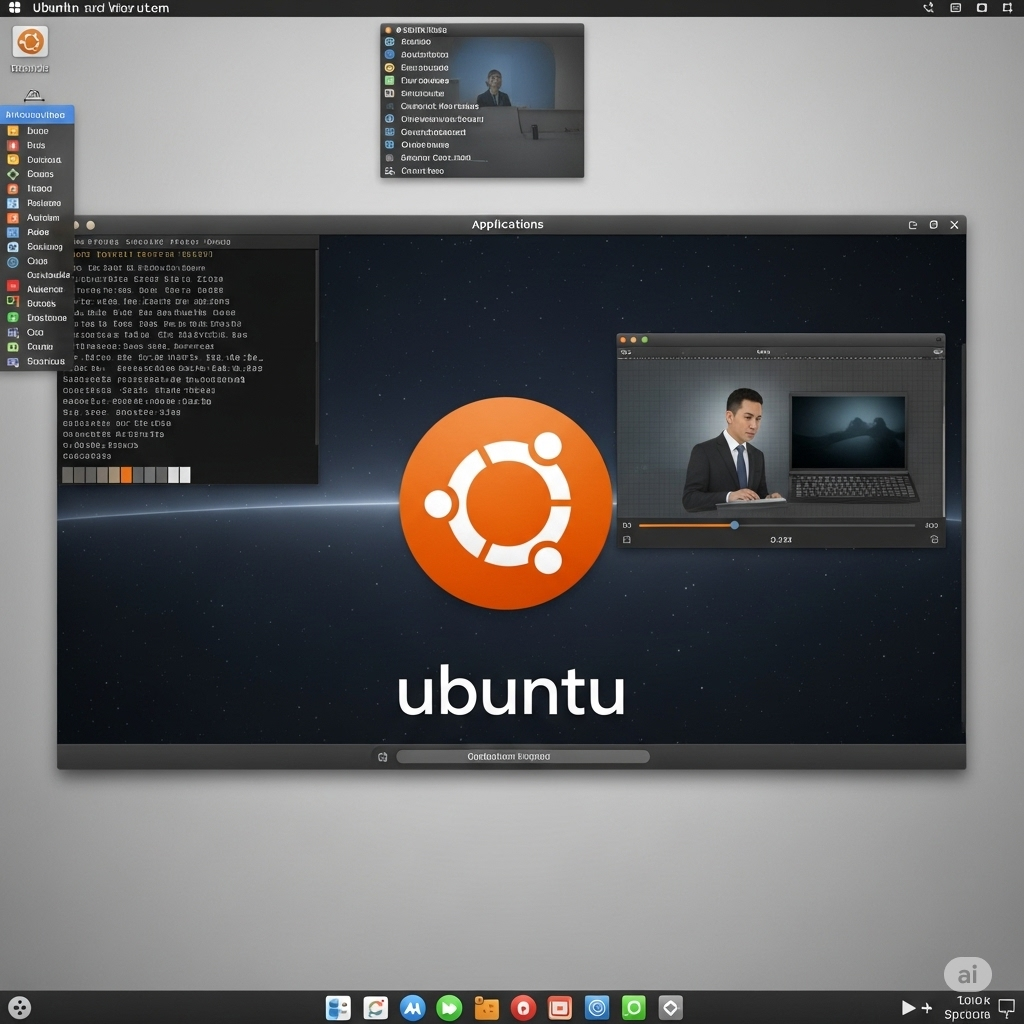Launch the blue target-ring icon in the dock

(x=597, y=1008)
